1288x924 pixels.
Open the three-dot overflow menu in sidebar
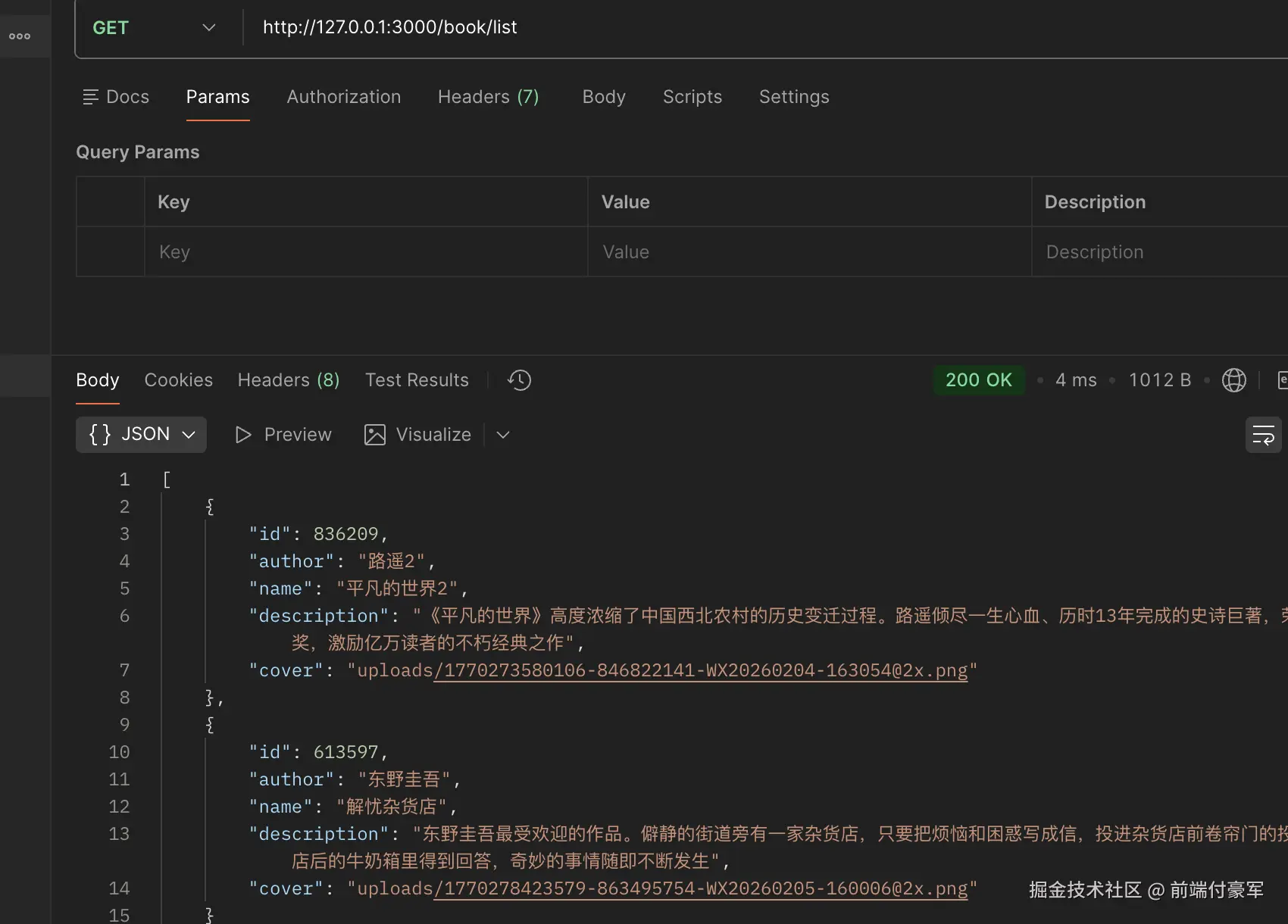(x=20, y=36)
